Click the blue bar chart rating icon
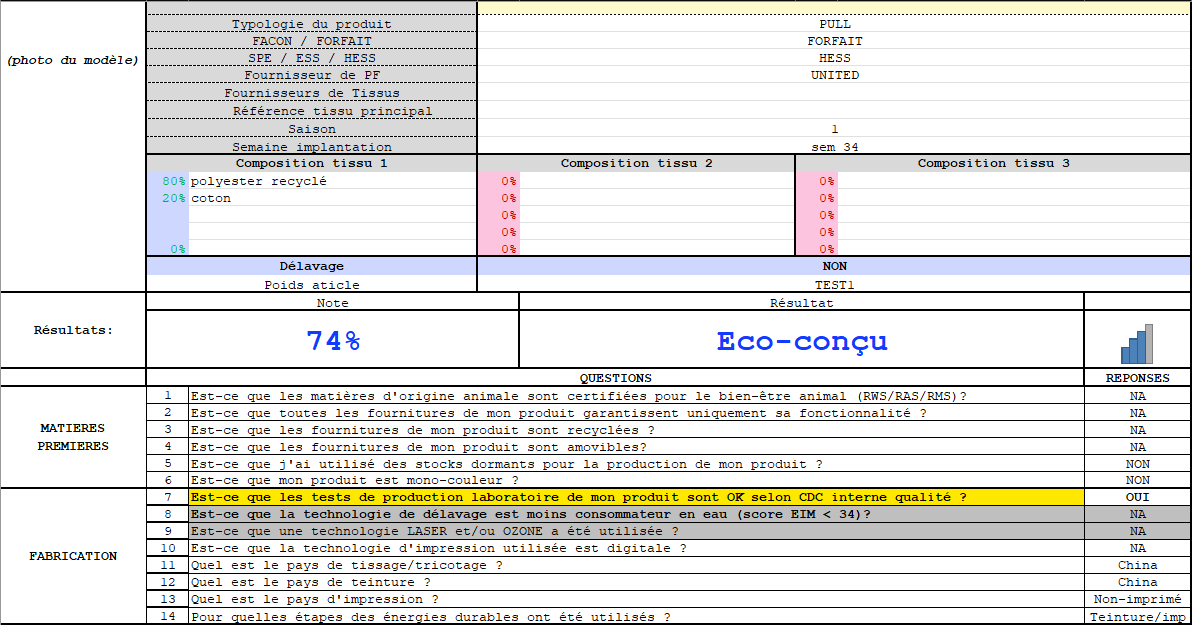 1137,344
